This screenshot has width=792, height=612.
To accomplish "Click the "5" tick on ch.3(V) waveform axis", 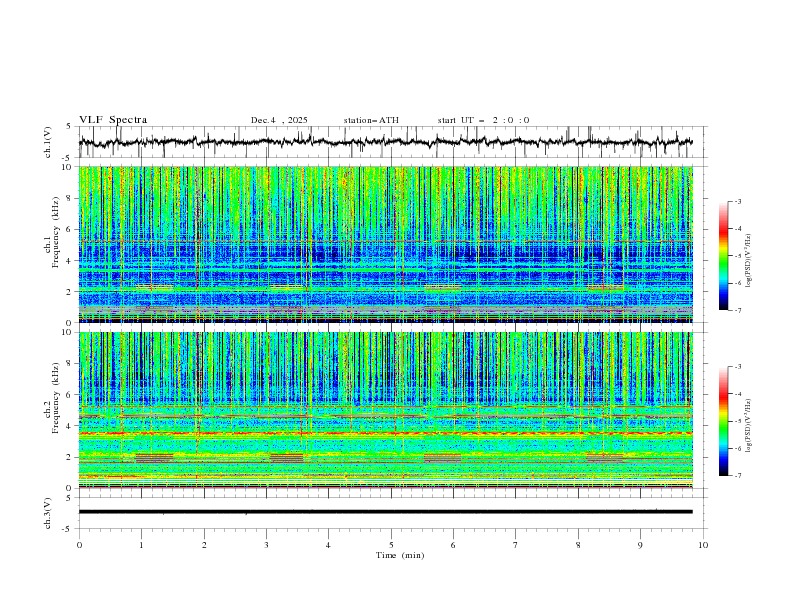I will pyautogui.click(x=69, y=498).
